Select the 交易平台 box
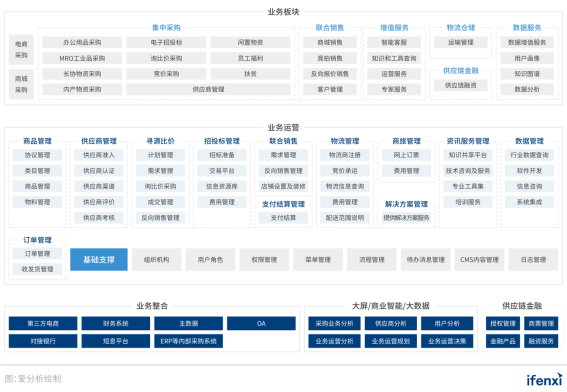Screen dimensions: 567x392 [222, 171]
